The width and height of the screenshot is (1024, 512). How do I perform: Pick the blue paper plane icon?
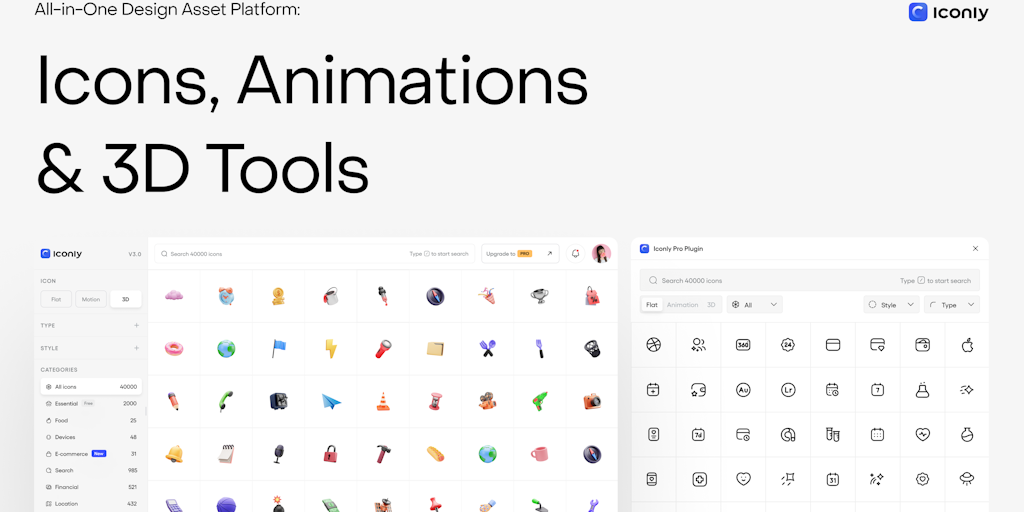[331, 401]
